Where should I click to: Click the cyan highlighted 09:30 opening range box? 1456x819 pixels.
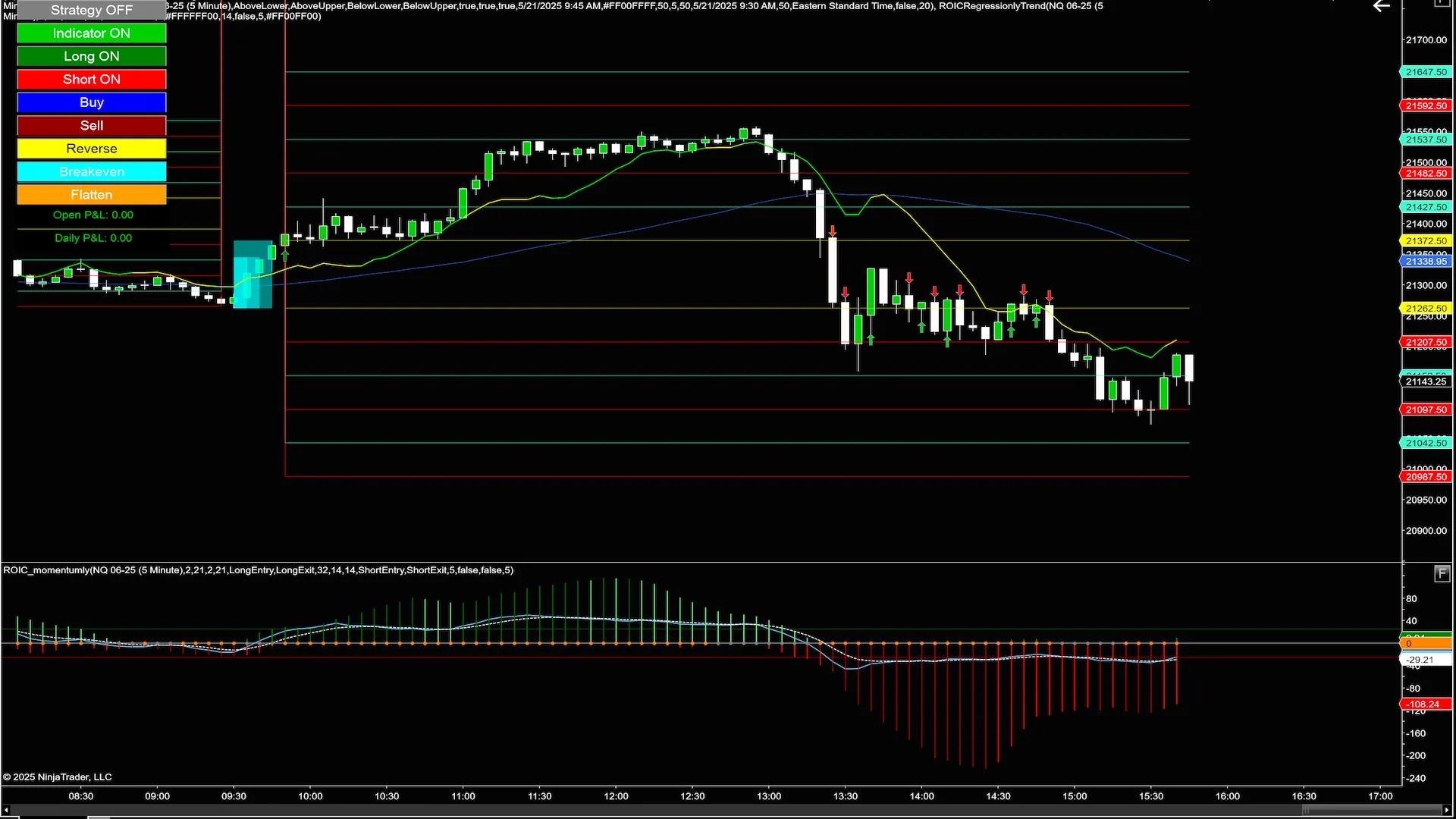click(253, 275)
